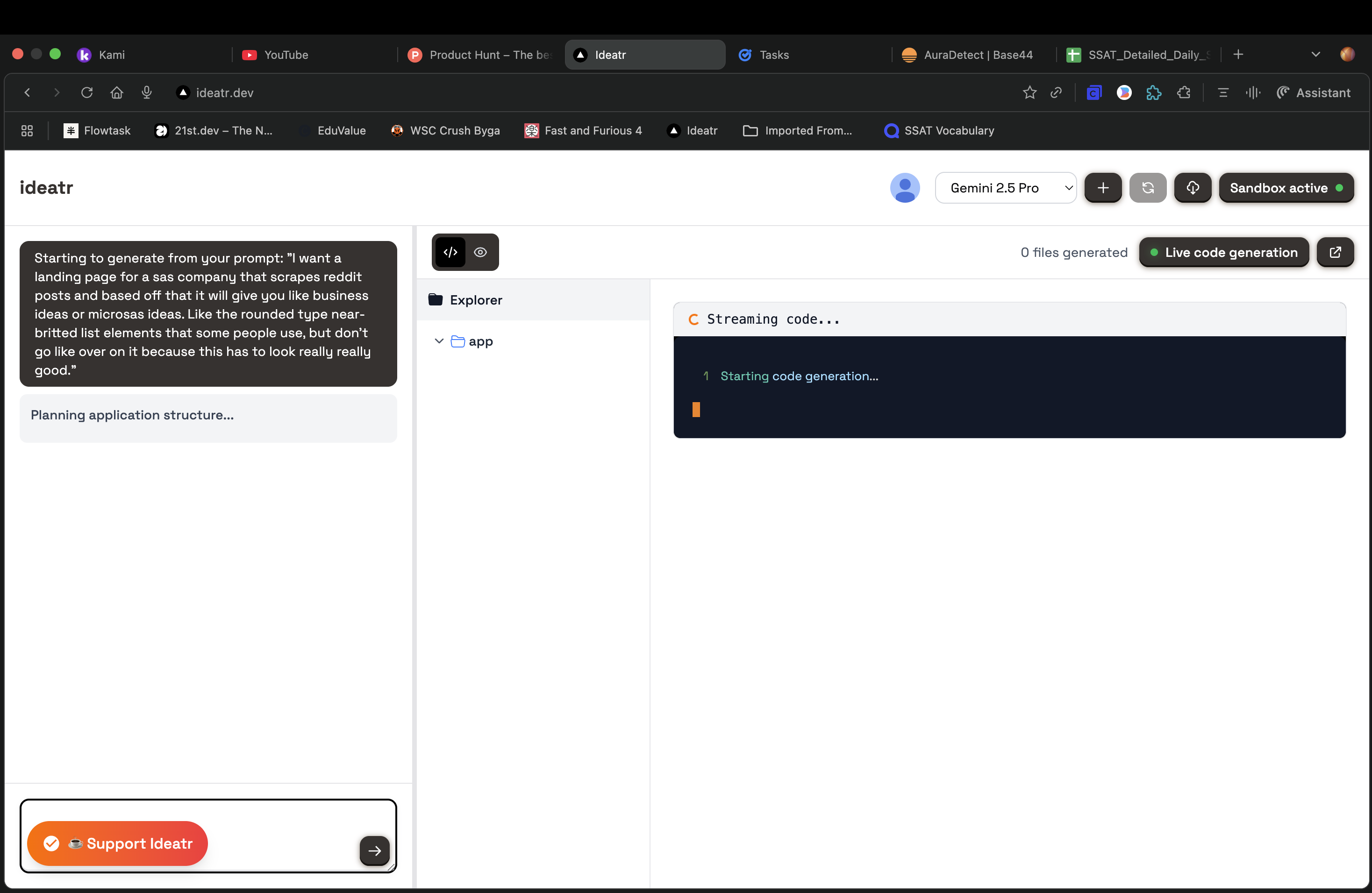Open SSAT Vocabulary bookmark
Screen dimensions: 1372x893
tap(939, 131)
